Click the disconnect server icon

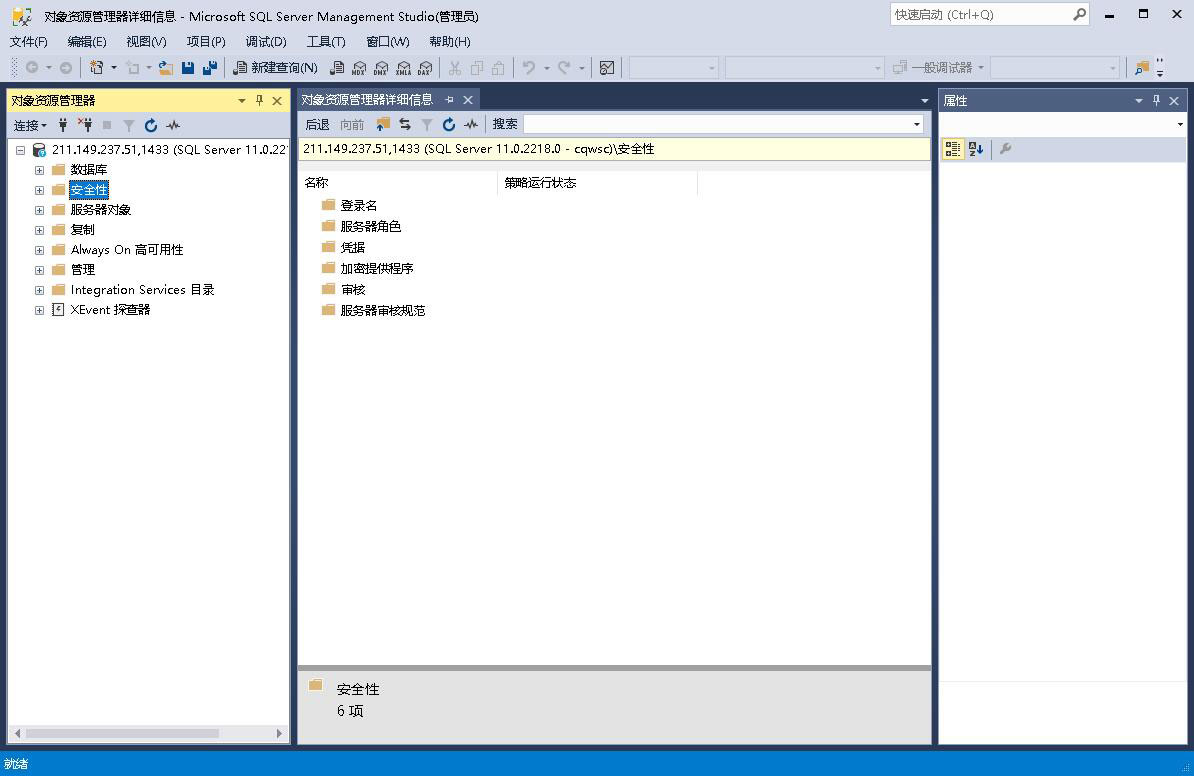pyautogui.click(x=87, y=124)
